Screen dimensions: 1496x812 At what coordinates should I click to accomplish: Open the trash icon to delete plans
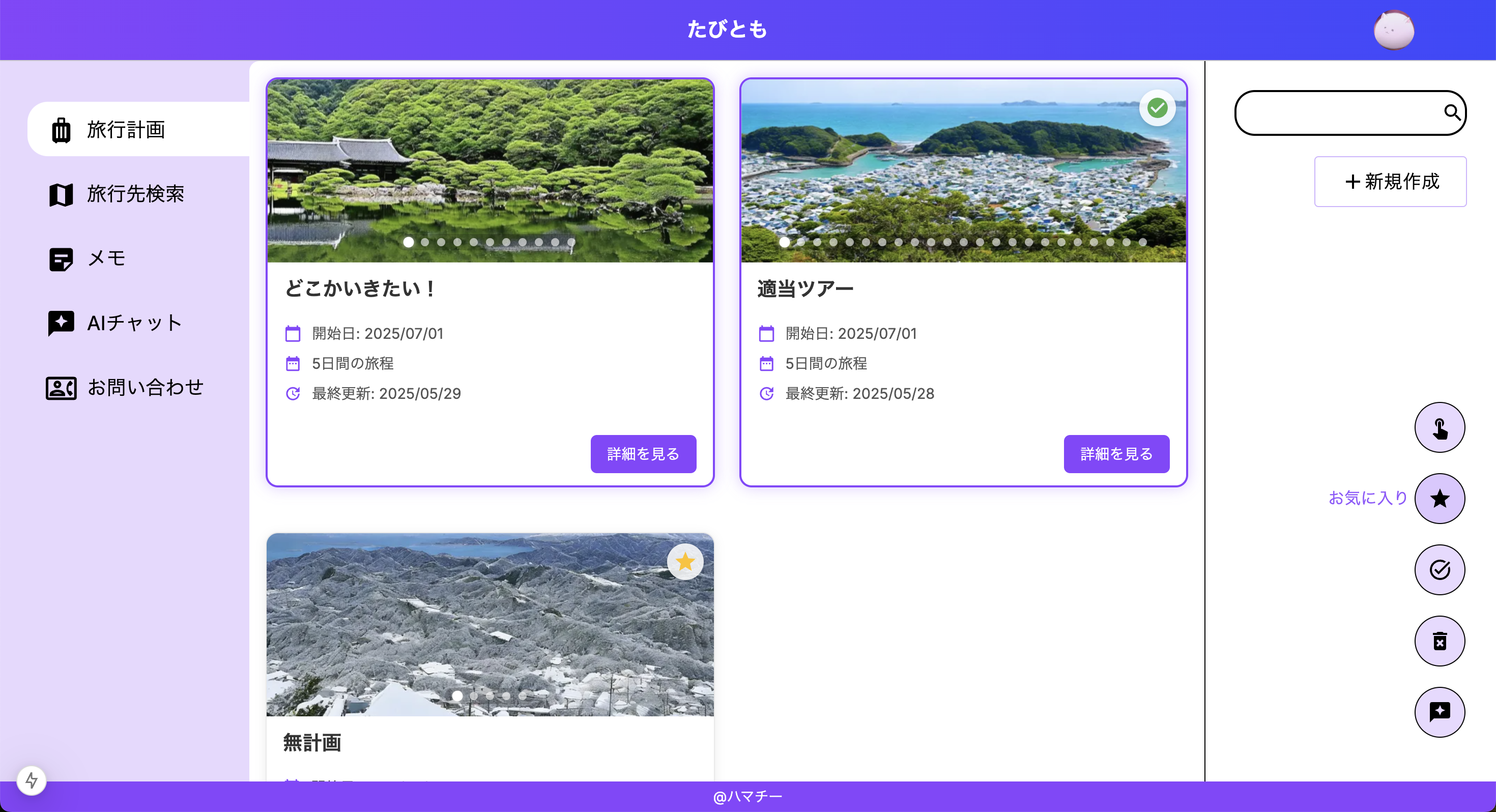[x=1439, y=641]
